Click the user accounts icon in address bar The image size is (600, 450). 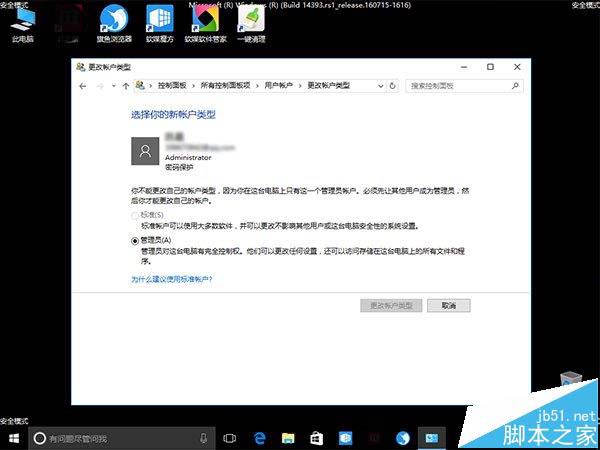[x=140, y=86]
